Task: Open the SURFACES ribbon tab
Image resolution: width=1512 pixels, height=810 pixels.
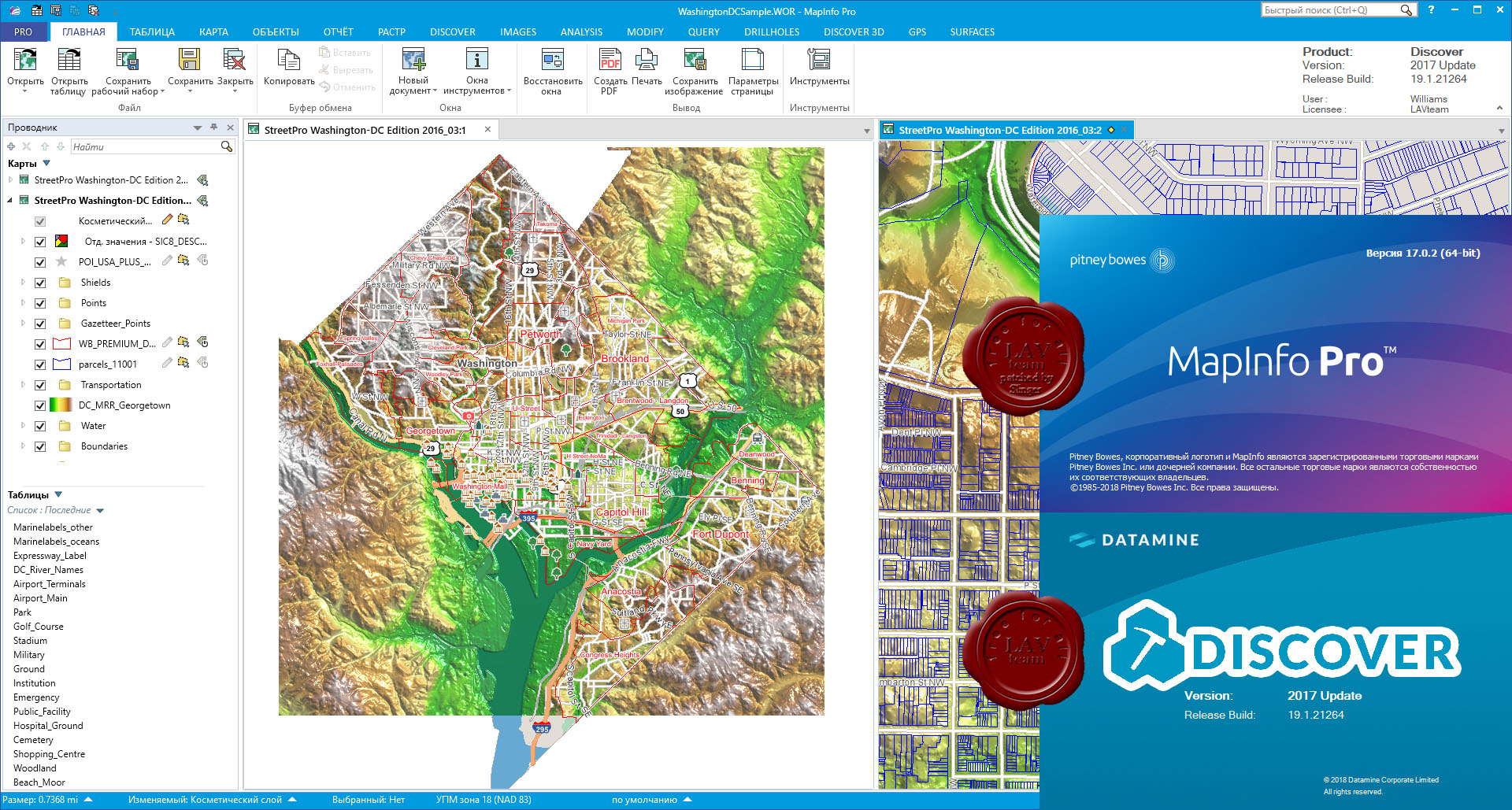Action: click(972, 32)
